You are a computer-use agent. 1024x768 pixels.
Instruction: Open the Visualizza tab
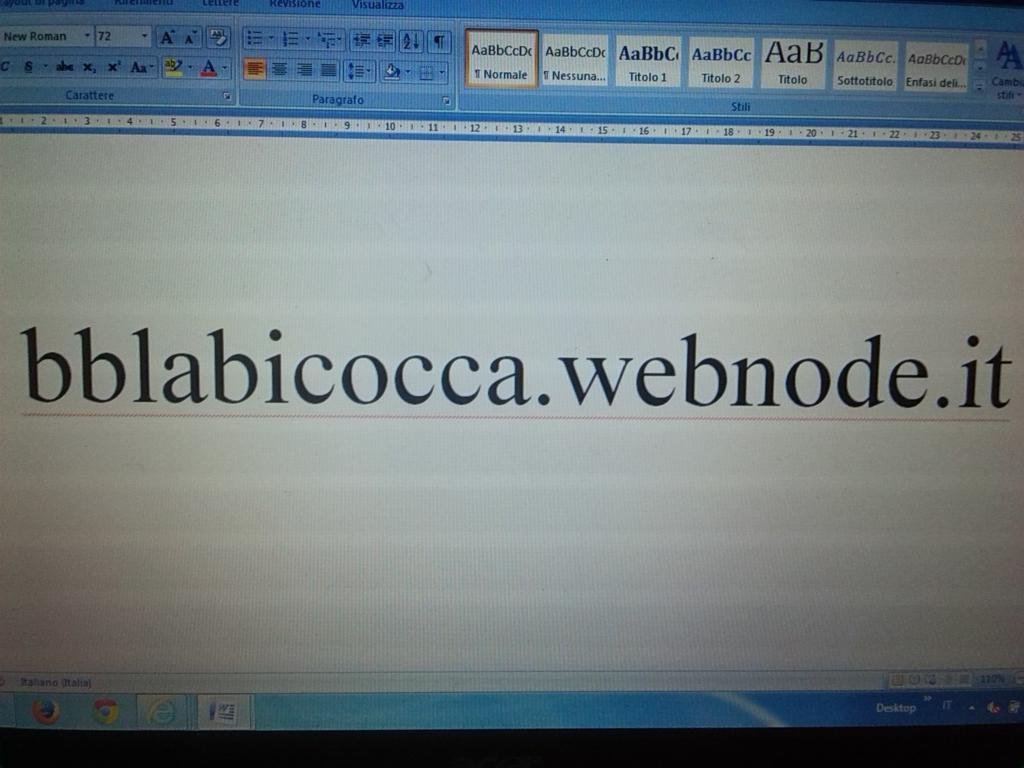coord(377,5)
